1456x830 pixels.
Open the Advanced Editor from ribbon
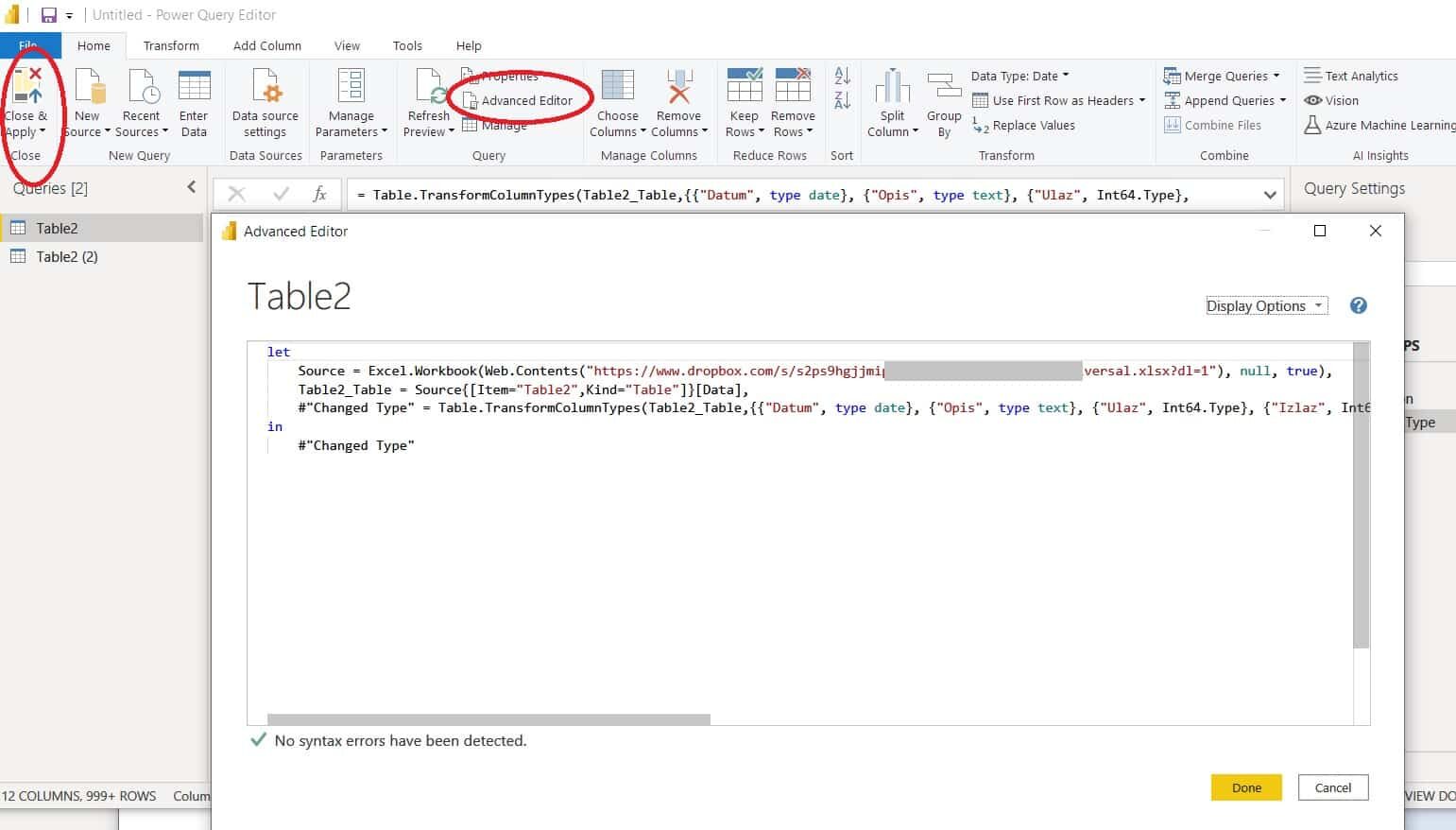tap(517, 100)
